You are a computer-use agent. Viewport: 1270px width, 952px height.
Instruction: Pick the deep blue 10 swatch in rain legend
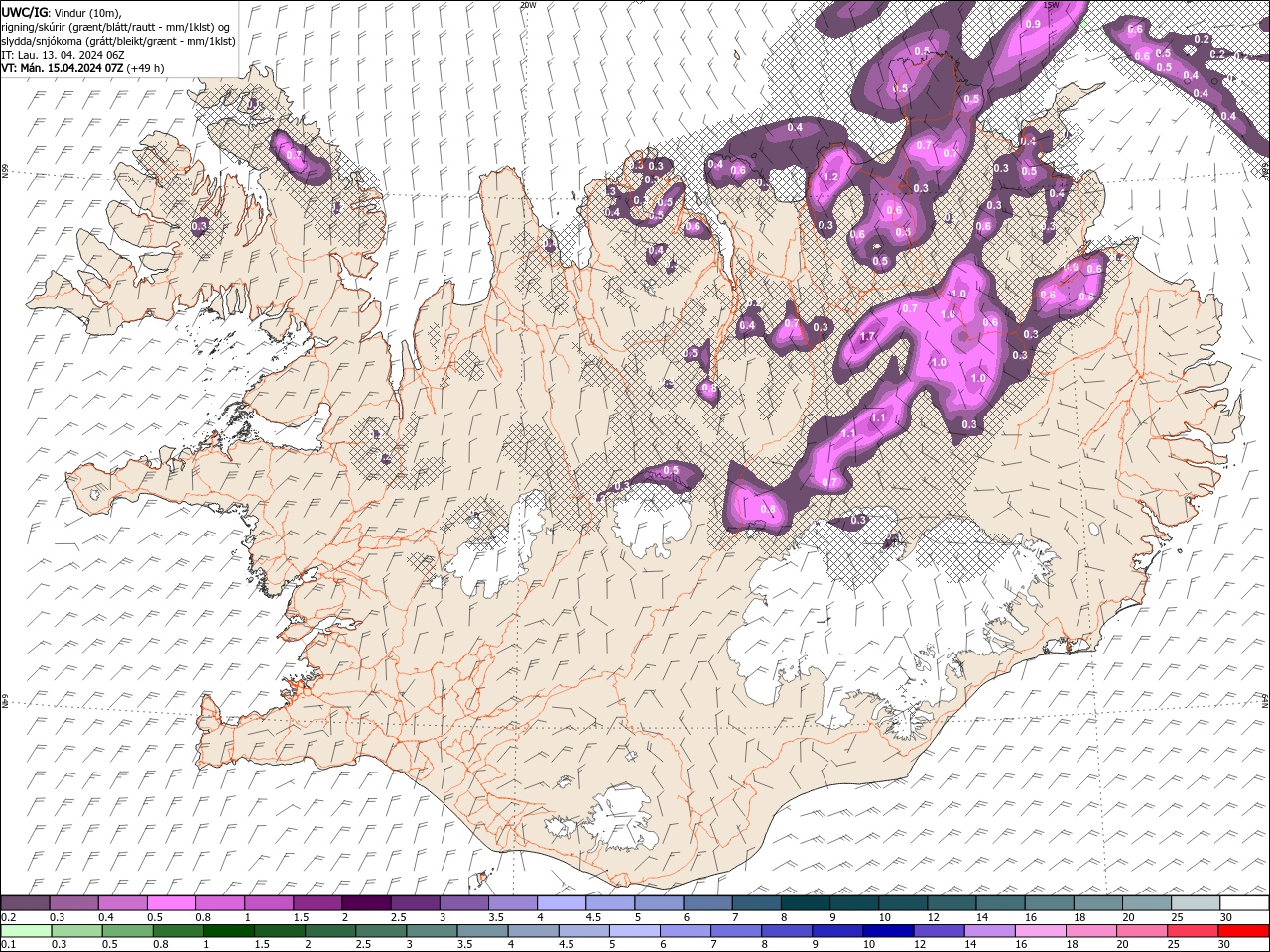888,930
